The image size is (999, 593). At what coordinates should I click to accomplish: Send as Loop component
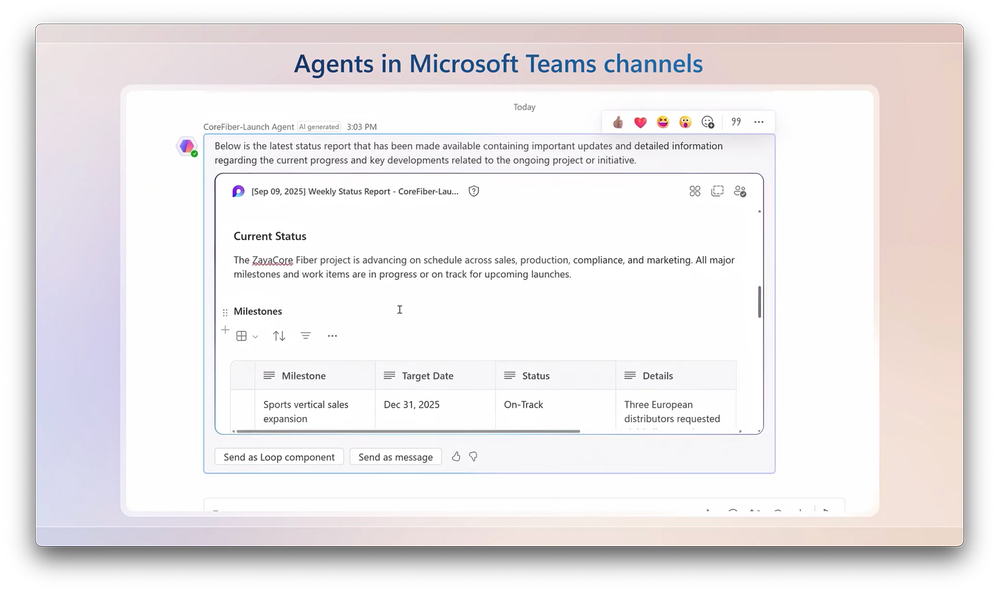[279, 457]
